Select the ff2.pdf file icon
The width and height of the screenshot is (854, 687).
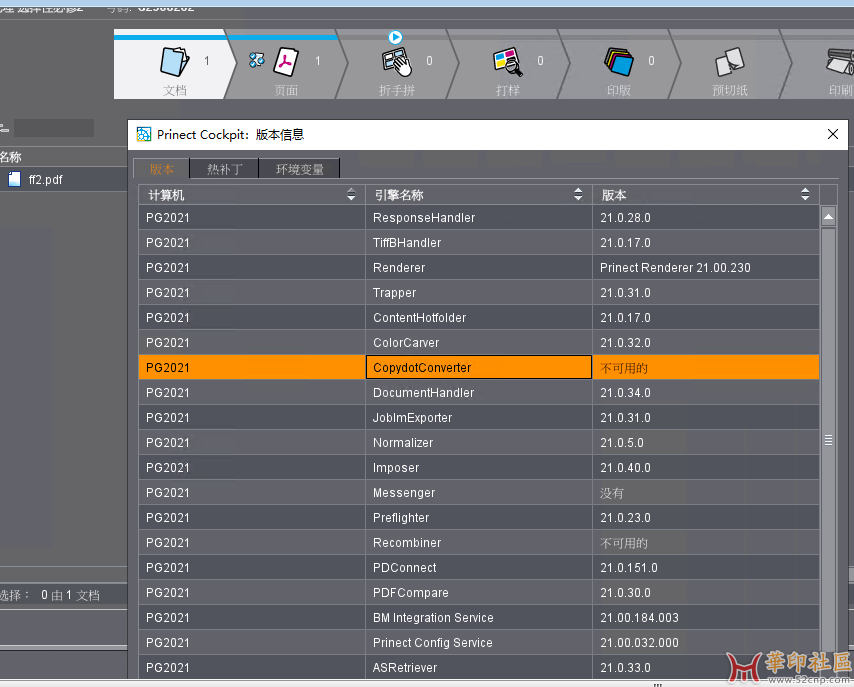click(15, 180)
